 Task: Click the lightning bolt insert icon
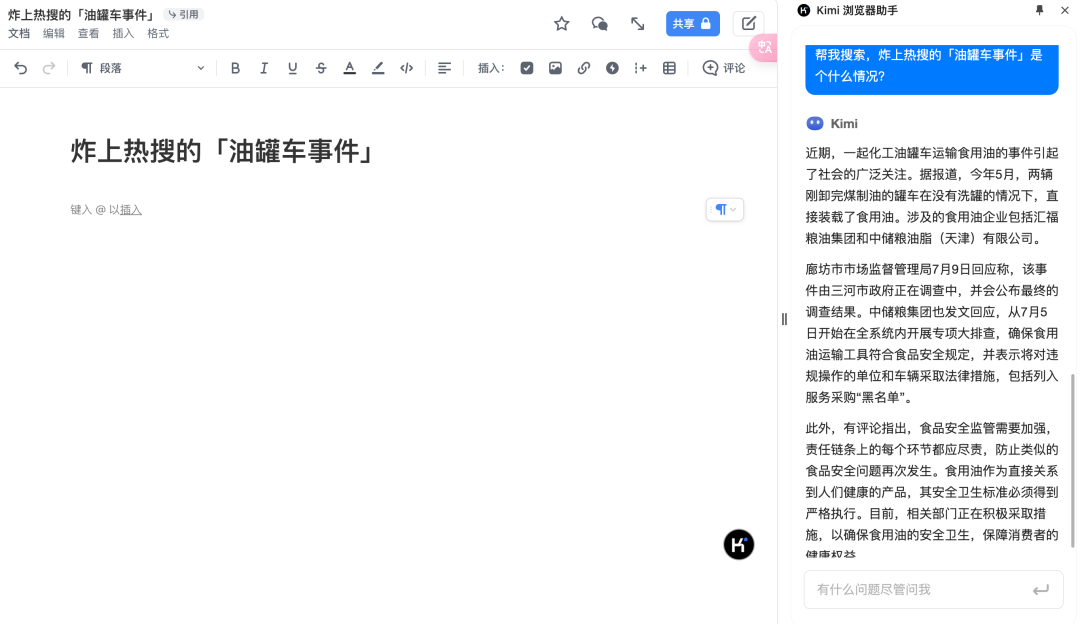coord(612,68)
